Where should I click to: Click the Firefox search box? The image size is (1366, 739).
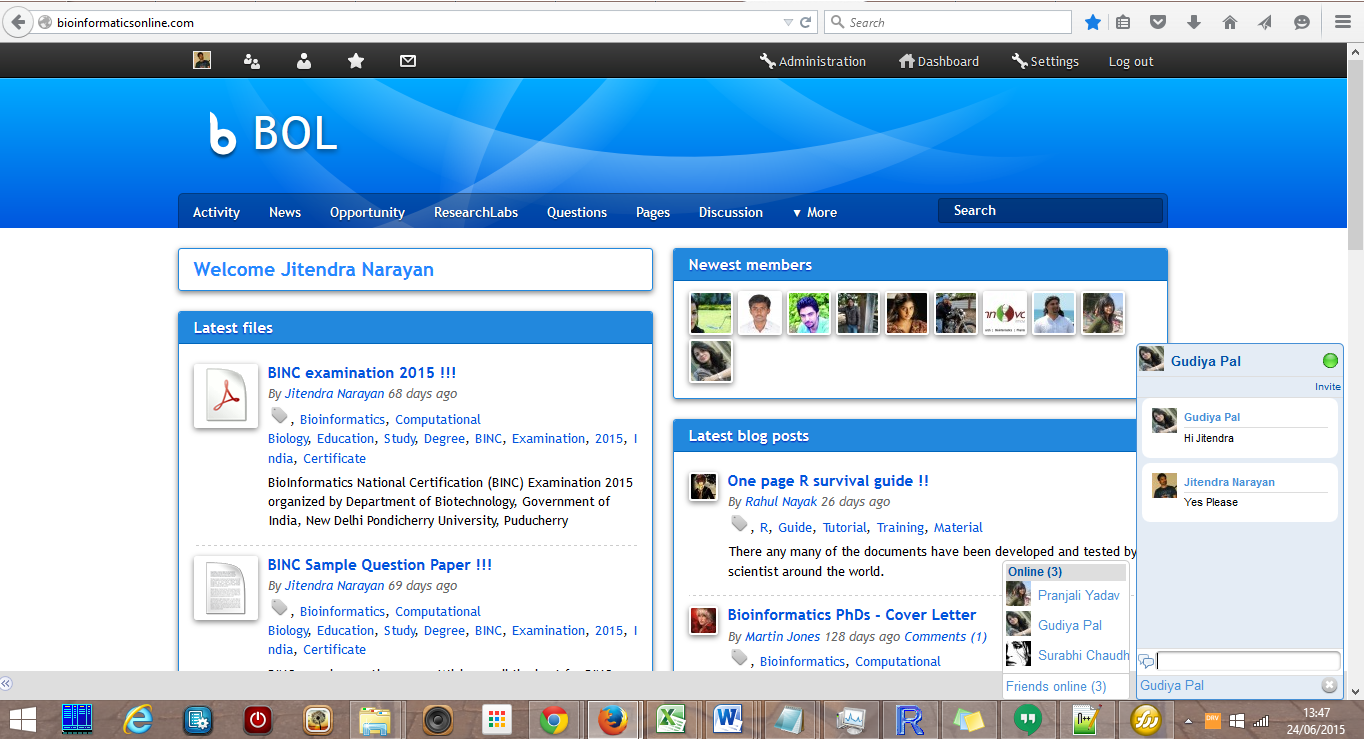click(x=950, y=22)
